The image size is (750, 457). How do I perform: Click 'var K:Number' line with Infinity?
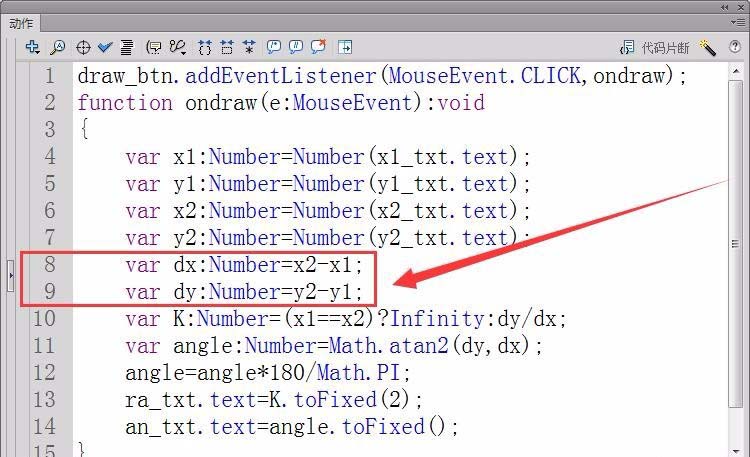(346, 319)
